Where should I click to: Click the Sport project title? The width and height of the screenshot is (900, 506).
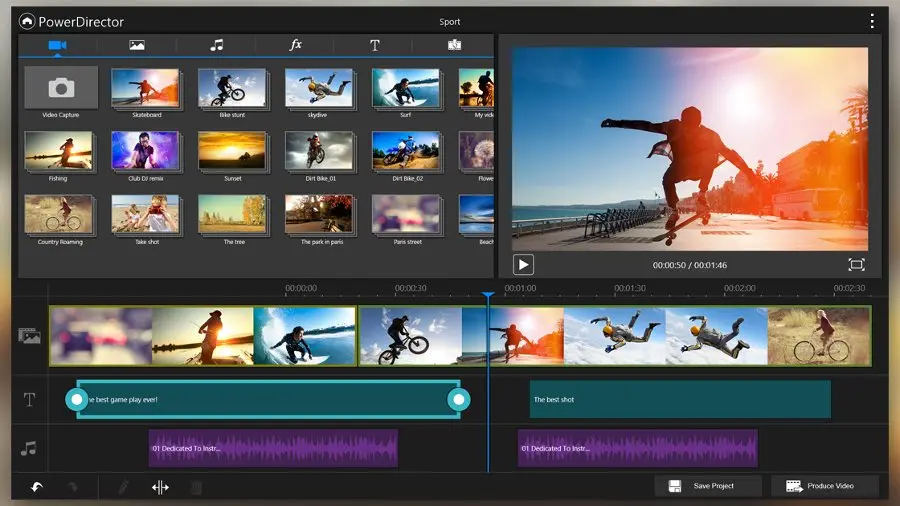(x=449, y=22)
